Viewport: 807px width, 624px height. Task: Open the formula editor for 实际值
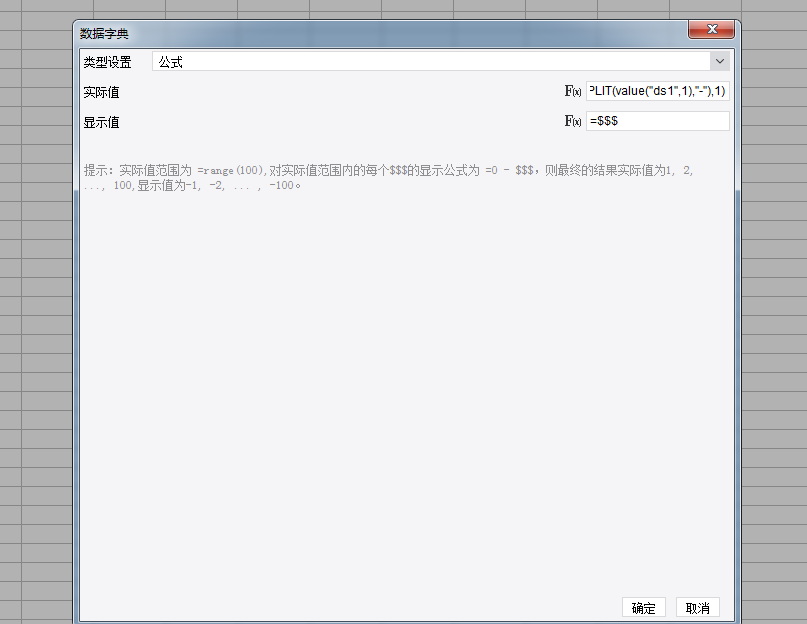coord(573,91)
